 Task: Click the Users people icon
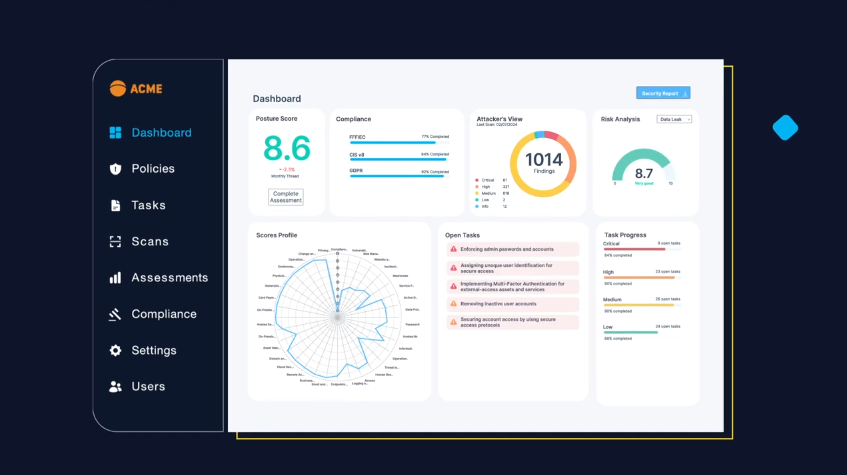click(116, 386)
